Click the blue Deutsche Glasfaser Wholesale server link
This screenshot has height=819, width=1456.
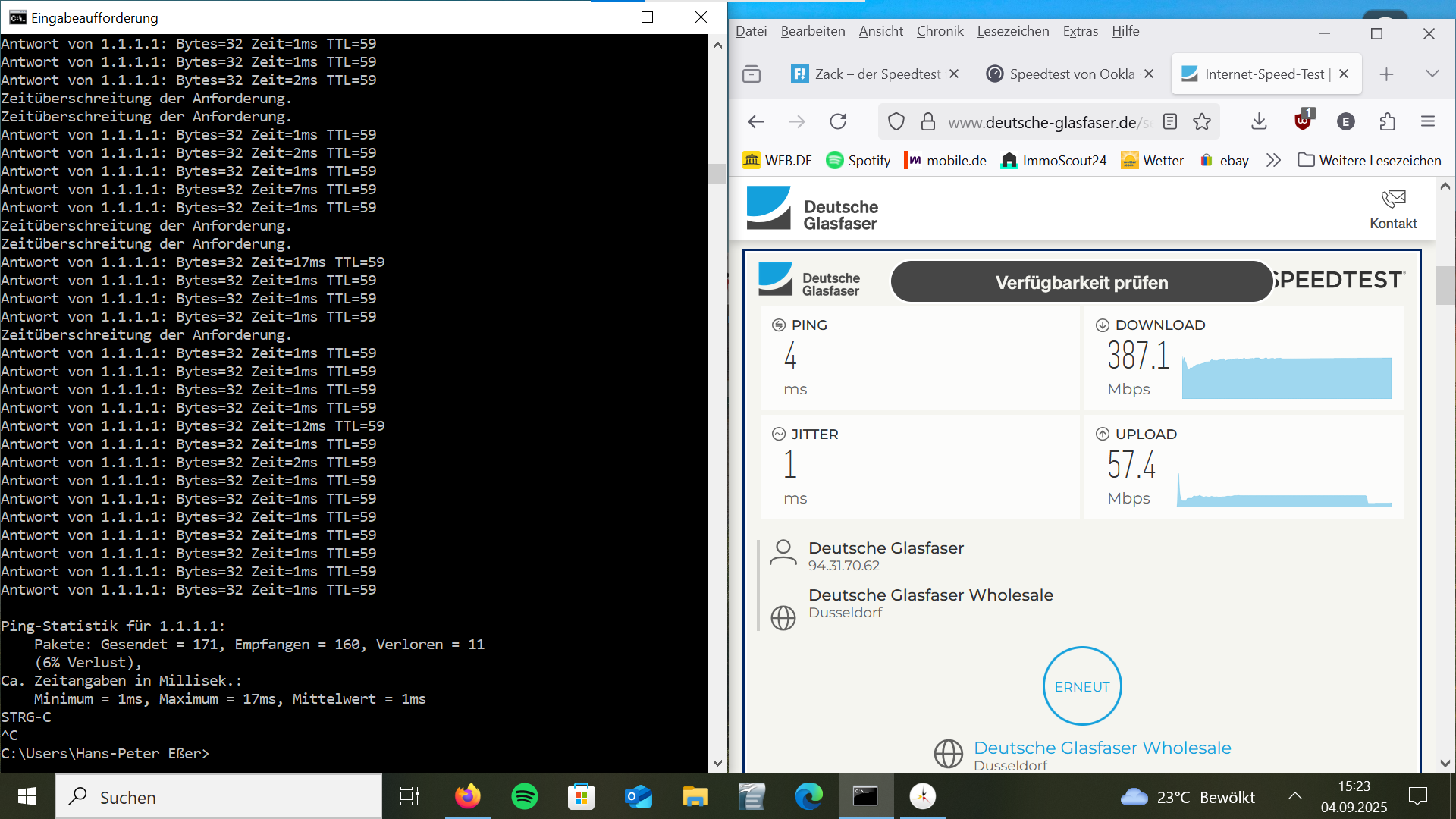click(x=1102, y=748)
